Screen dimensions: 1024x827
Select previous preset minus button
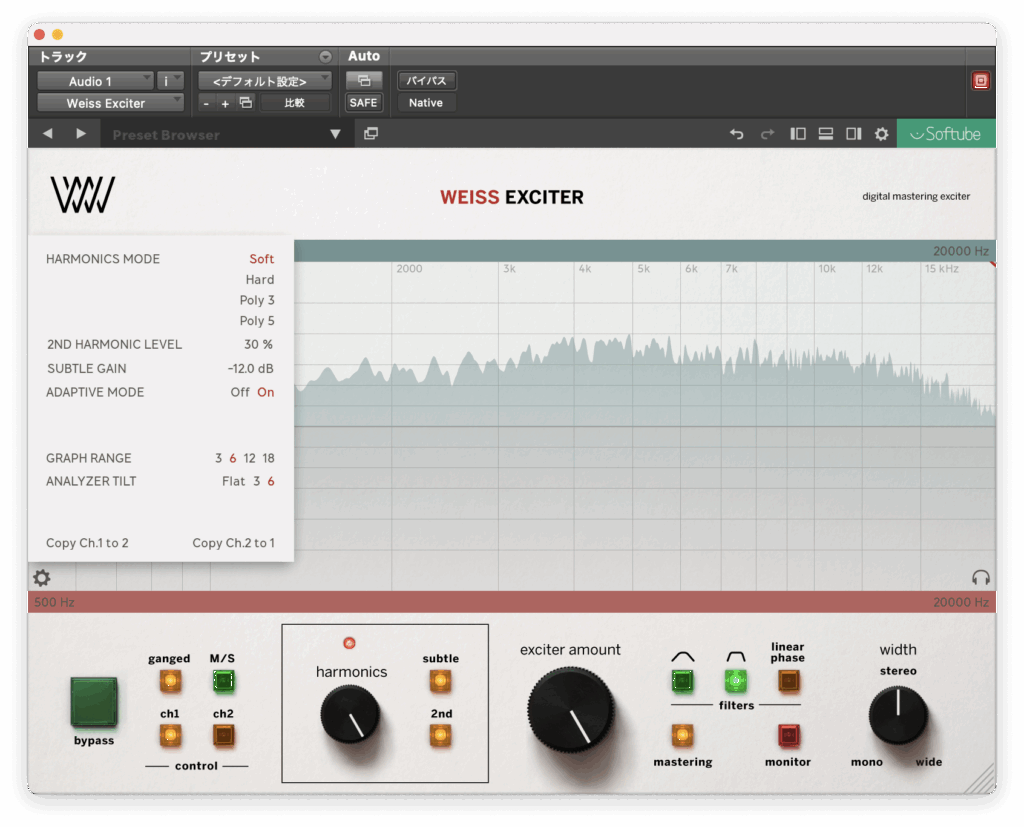tap(206, 103)
